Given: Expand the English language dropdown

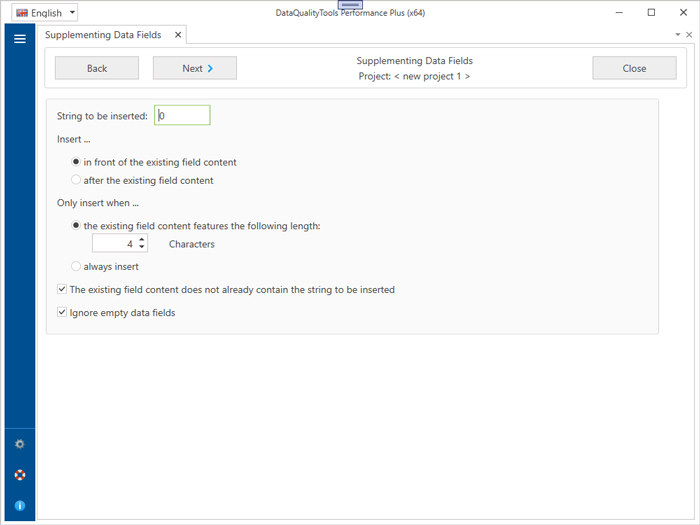Looking at the screenshot, I should pyautogui.click(x=72, y=12).
